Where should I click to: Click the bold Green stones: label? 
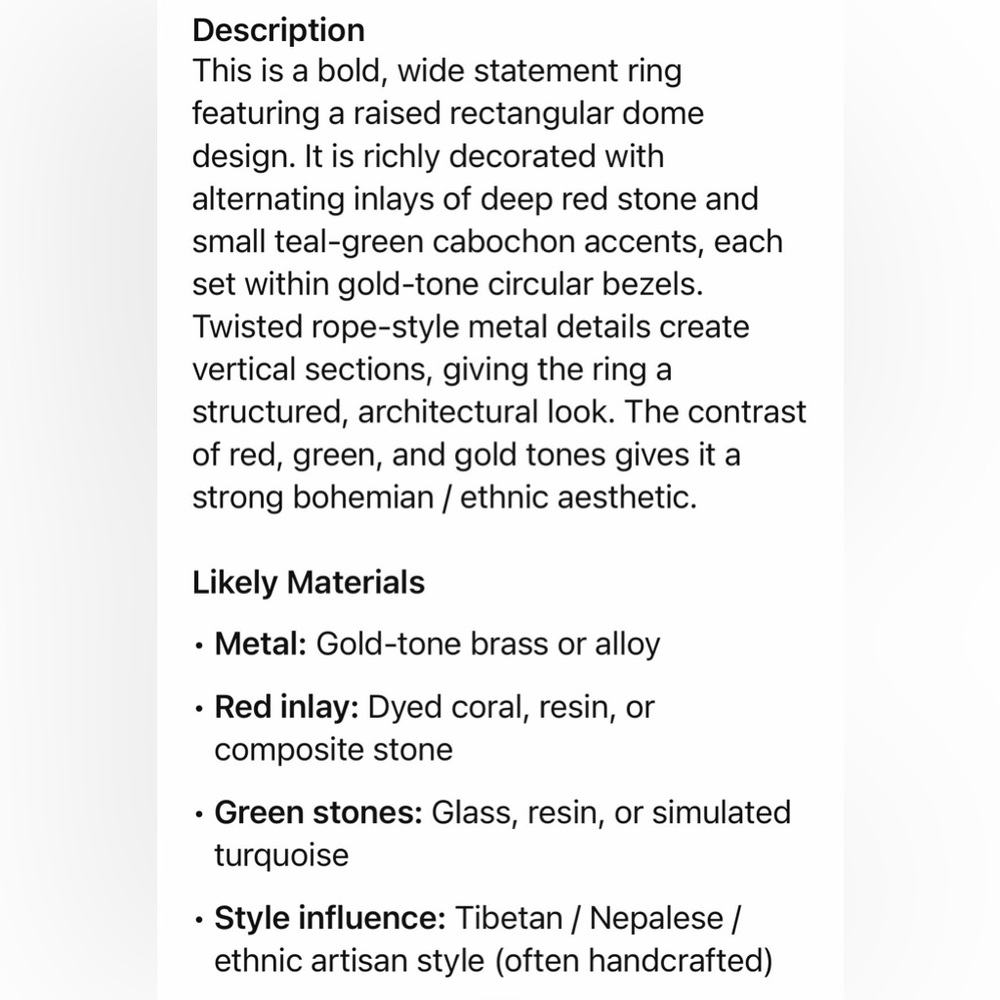click(x=319, y=812)
